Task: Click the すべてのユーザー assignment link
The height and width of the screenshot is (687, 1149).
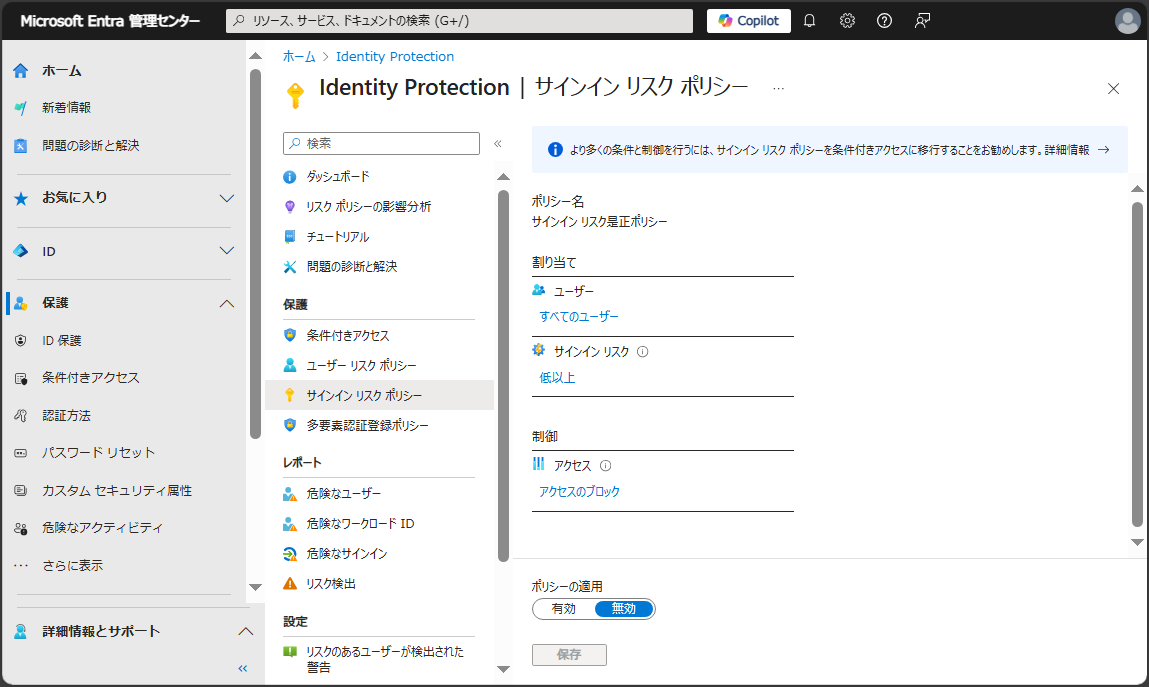Action: (x=579, y=316)
